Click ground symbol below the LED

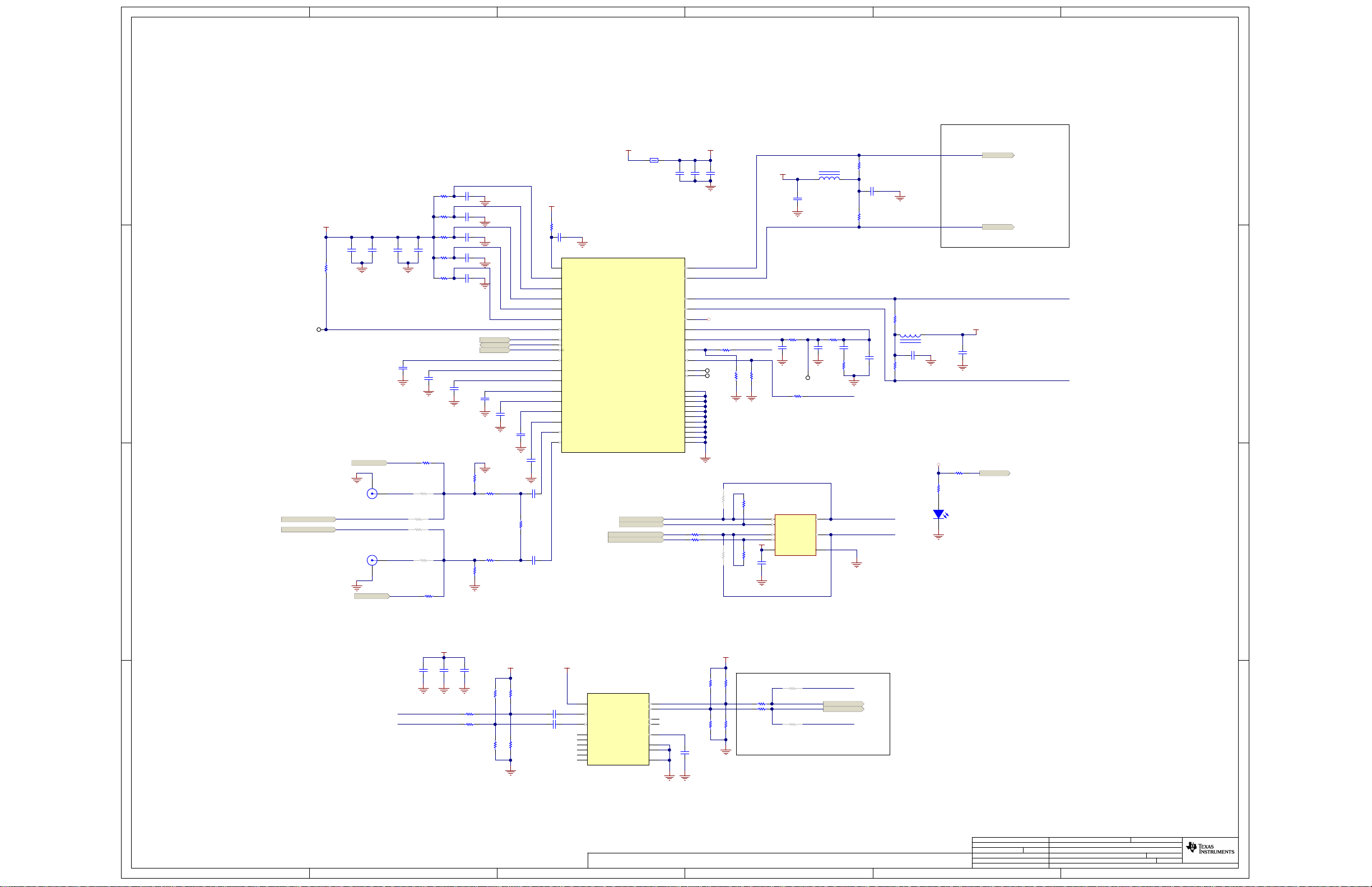pyautogui.click(x=938, y=537)
